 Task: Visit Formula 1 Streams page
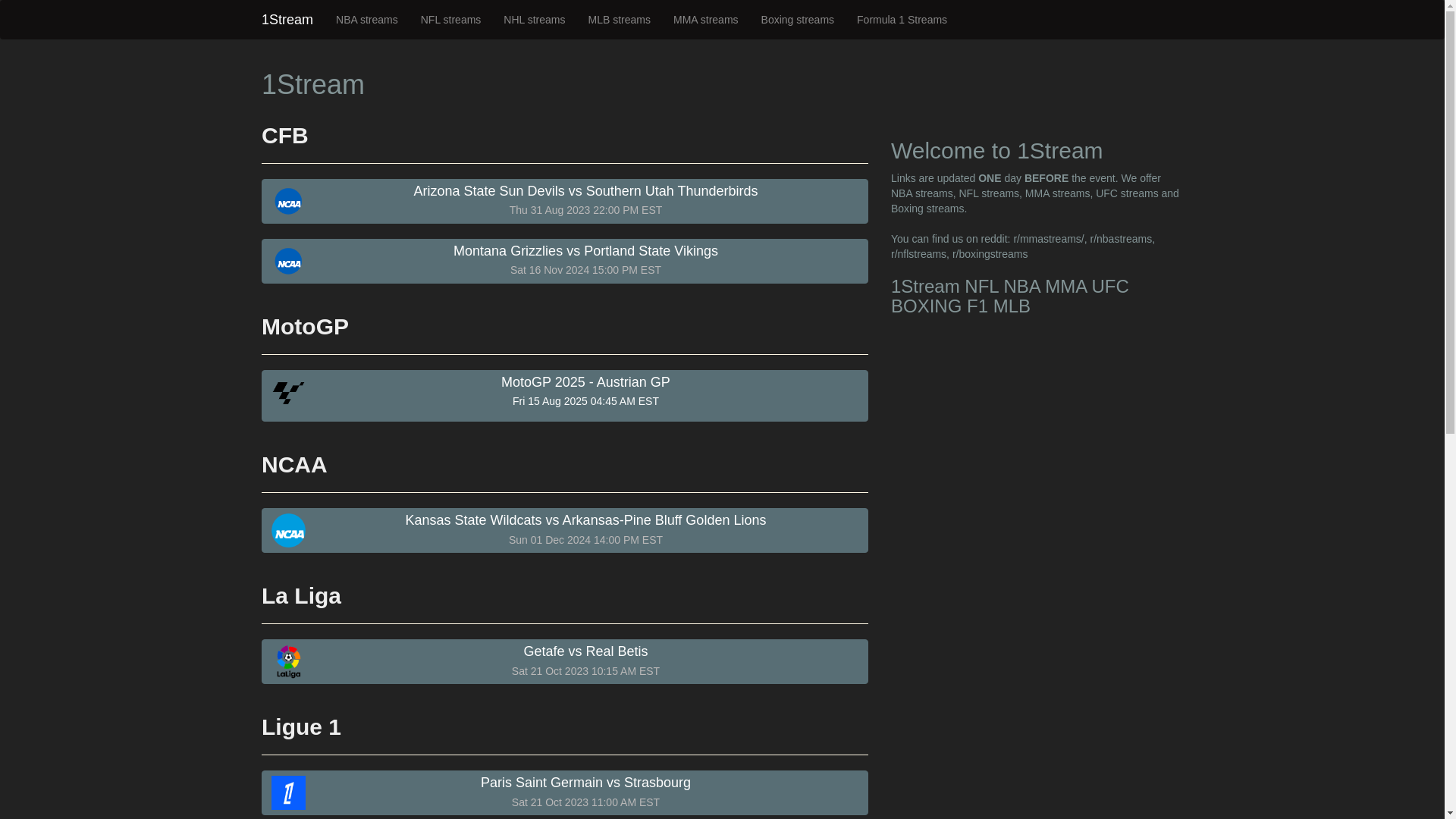tap(902, 20)
